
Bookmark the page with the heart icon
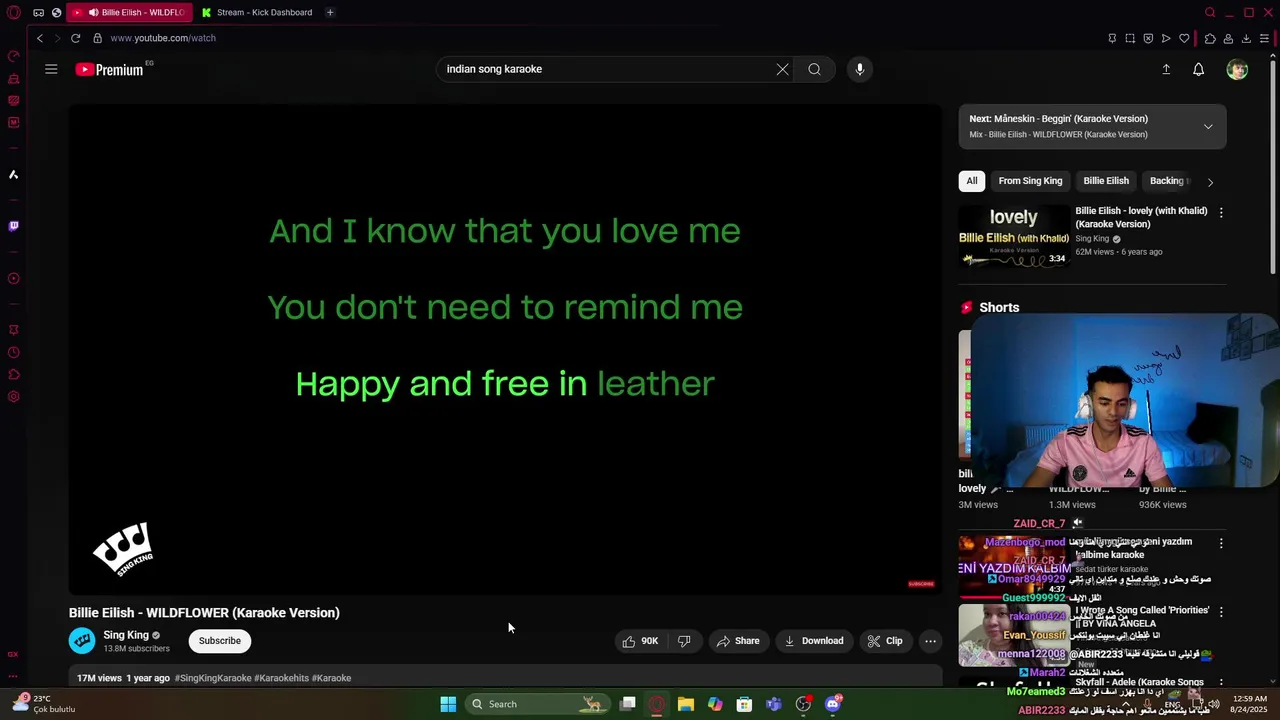coord(1184,38)
